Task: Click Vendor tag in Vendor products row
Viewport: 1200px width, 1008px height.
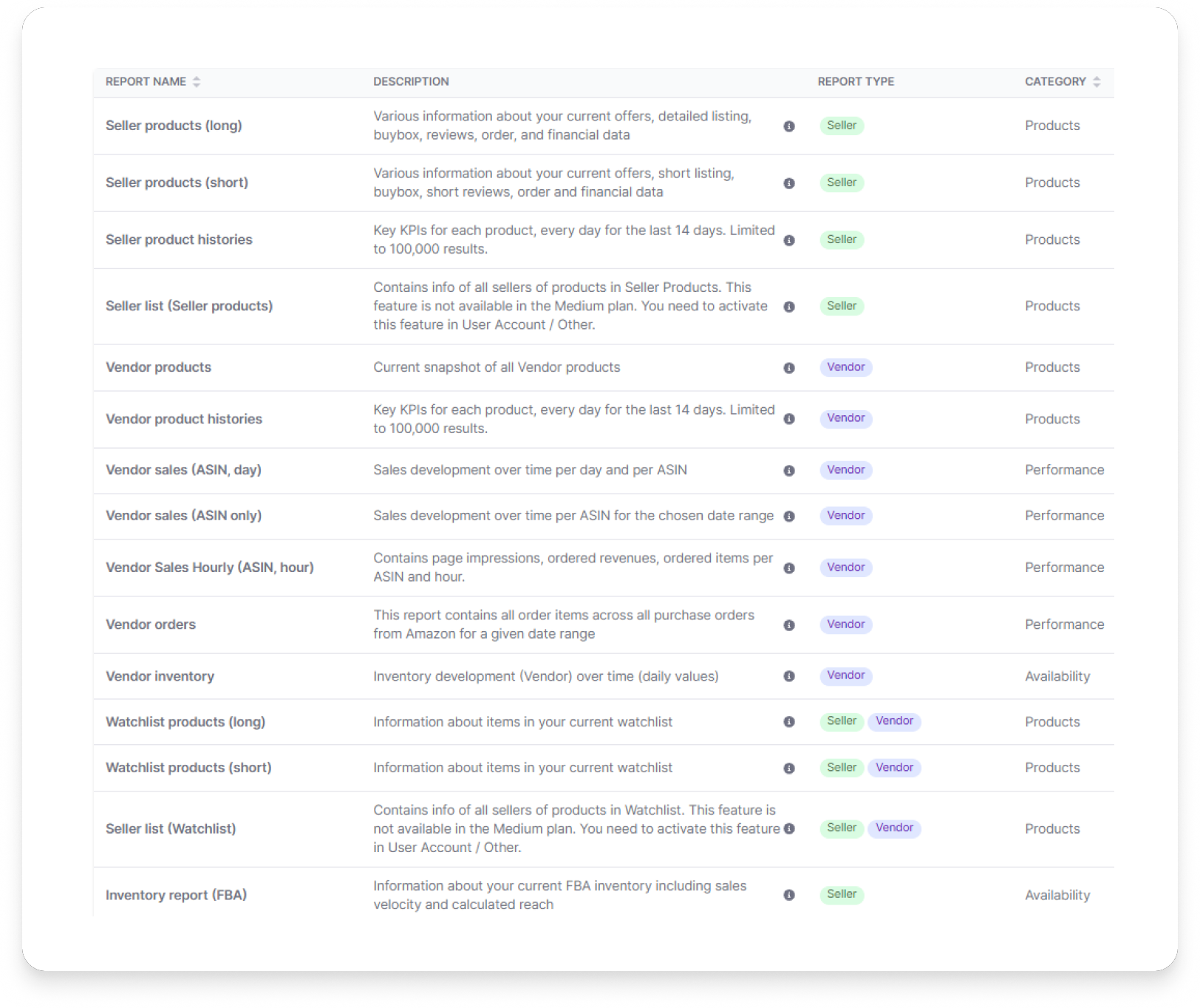Action: click(x=846, y=367)
